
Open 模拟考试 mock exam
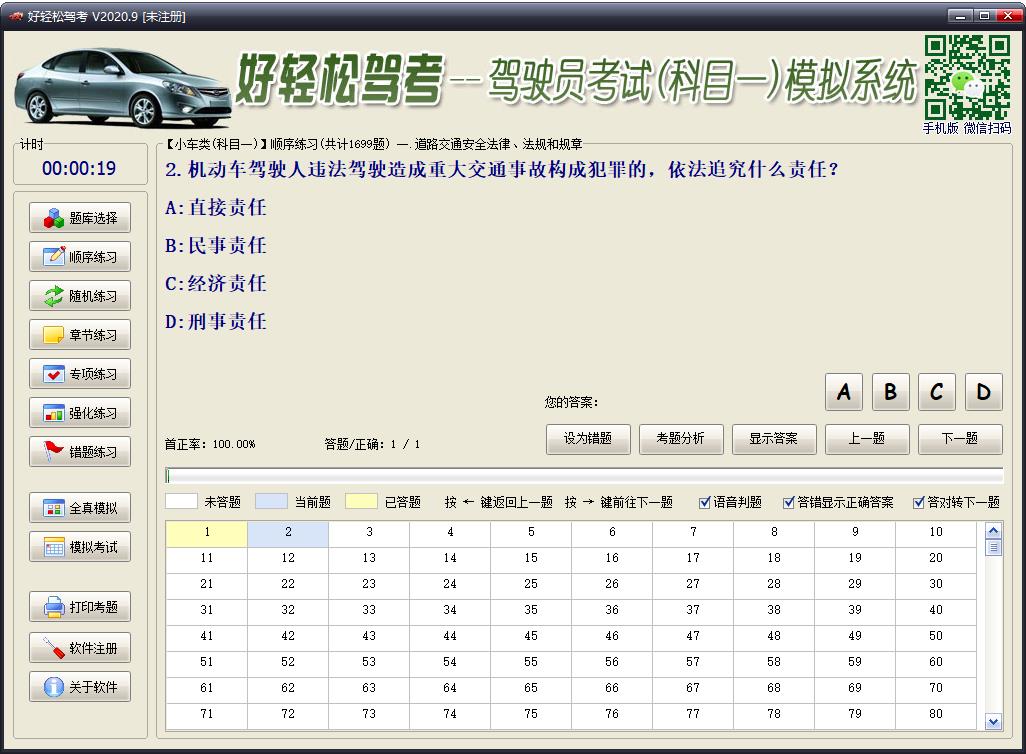point(80,547)
